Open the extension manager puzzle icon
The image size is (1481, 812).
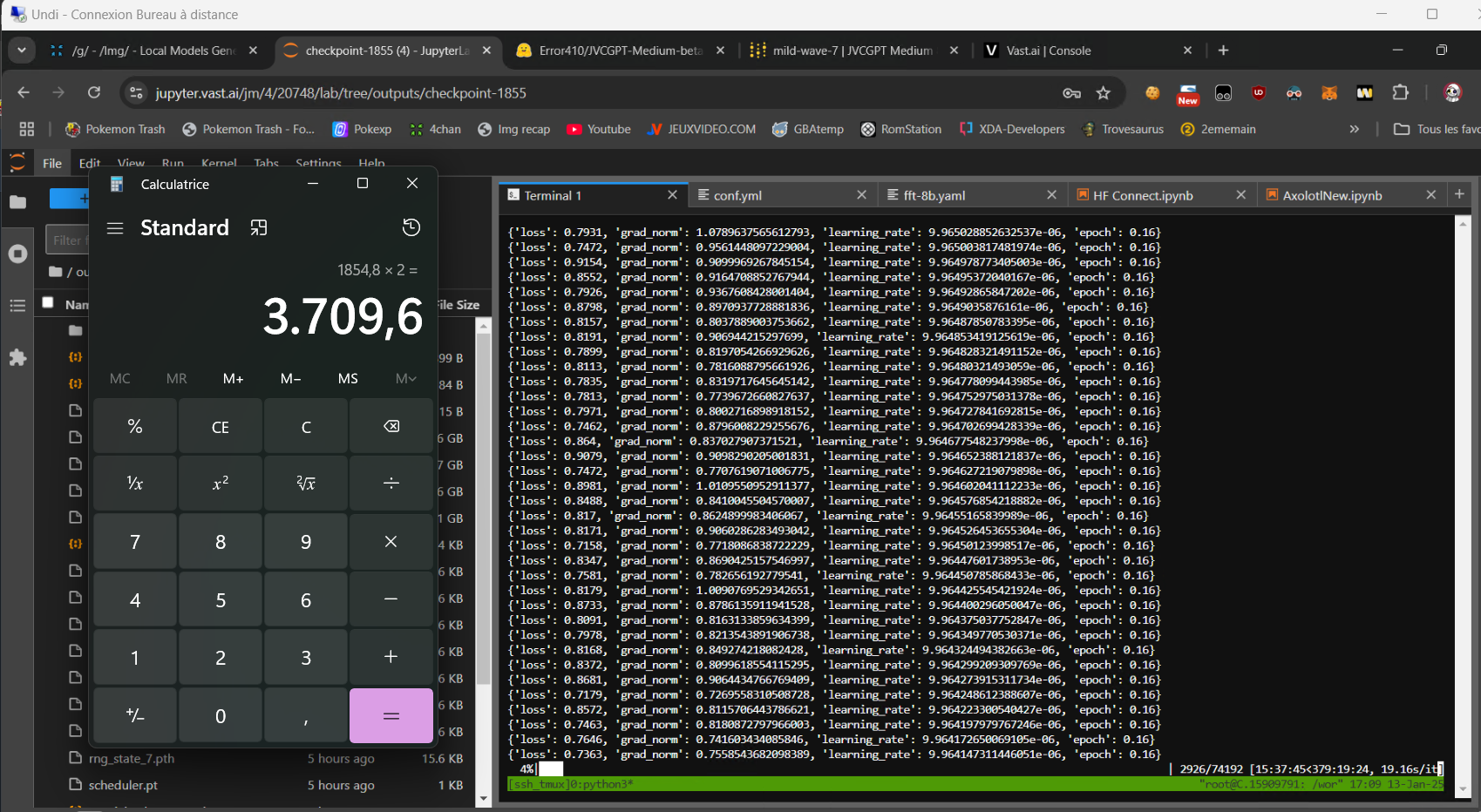tap(17, 357)
